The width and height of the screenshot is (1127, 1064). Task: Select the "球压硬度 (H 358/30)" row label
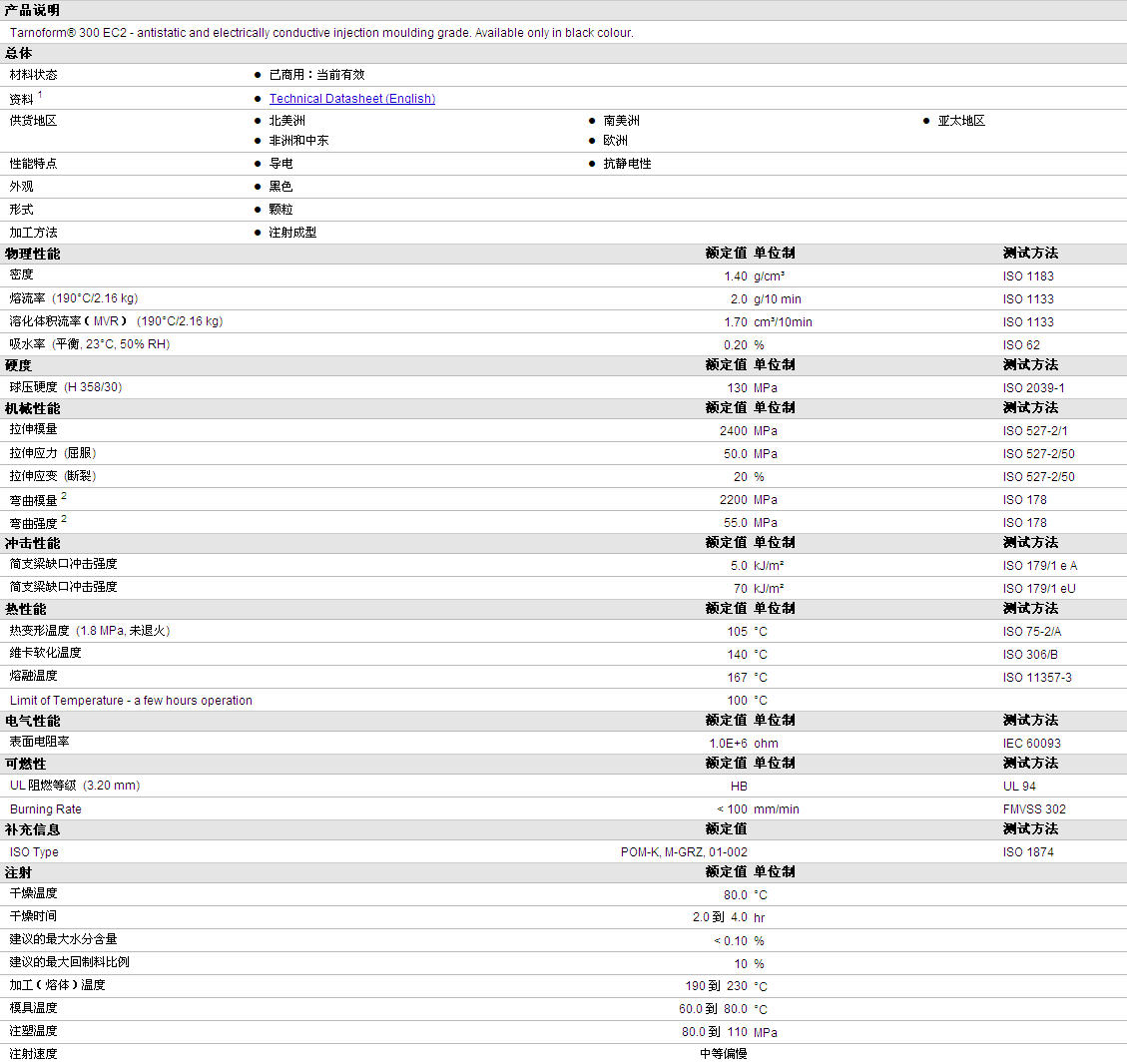pos(66,387)
